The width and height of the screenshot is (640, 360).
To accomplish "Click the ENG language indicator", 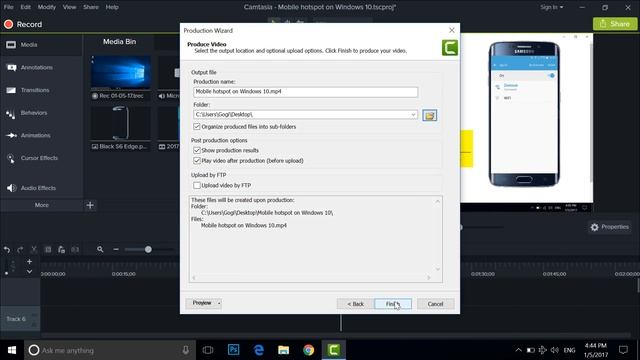I will [569, 350].
